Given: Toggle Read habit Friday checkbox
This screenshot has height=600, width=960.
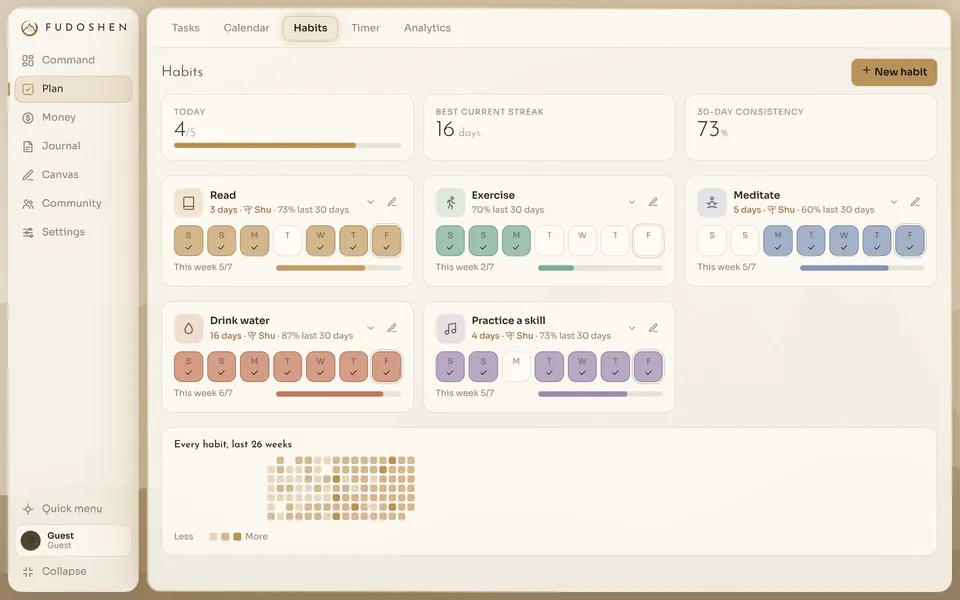Looking at the screenshot, I should [x=386, y=241].
